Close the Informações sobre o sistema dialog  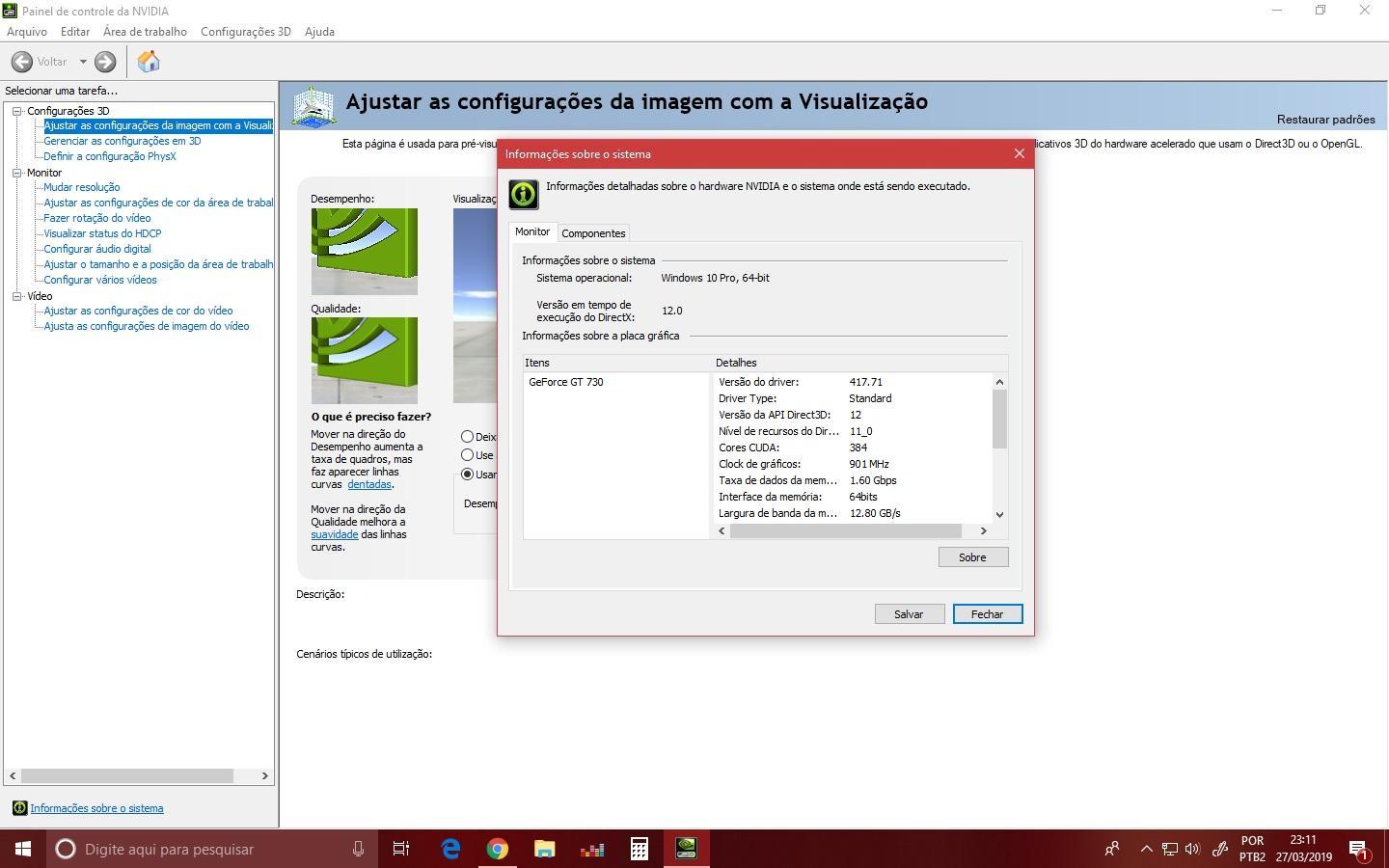1019,153
